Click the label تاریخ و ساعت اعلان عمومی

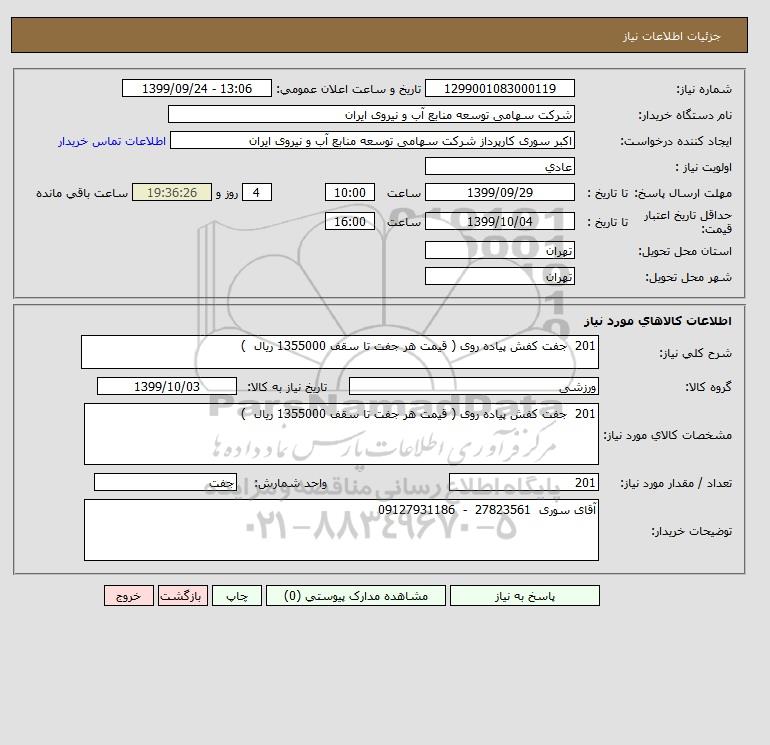pyautogui.click(x=349, y=89)
